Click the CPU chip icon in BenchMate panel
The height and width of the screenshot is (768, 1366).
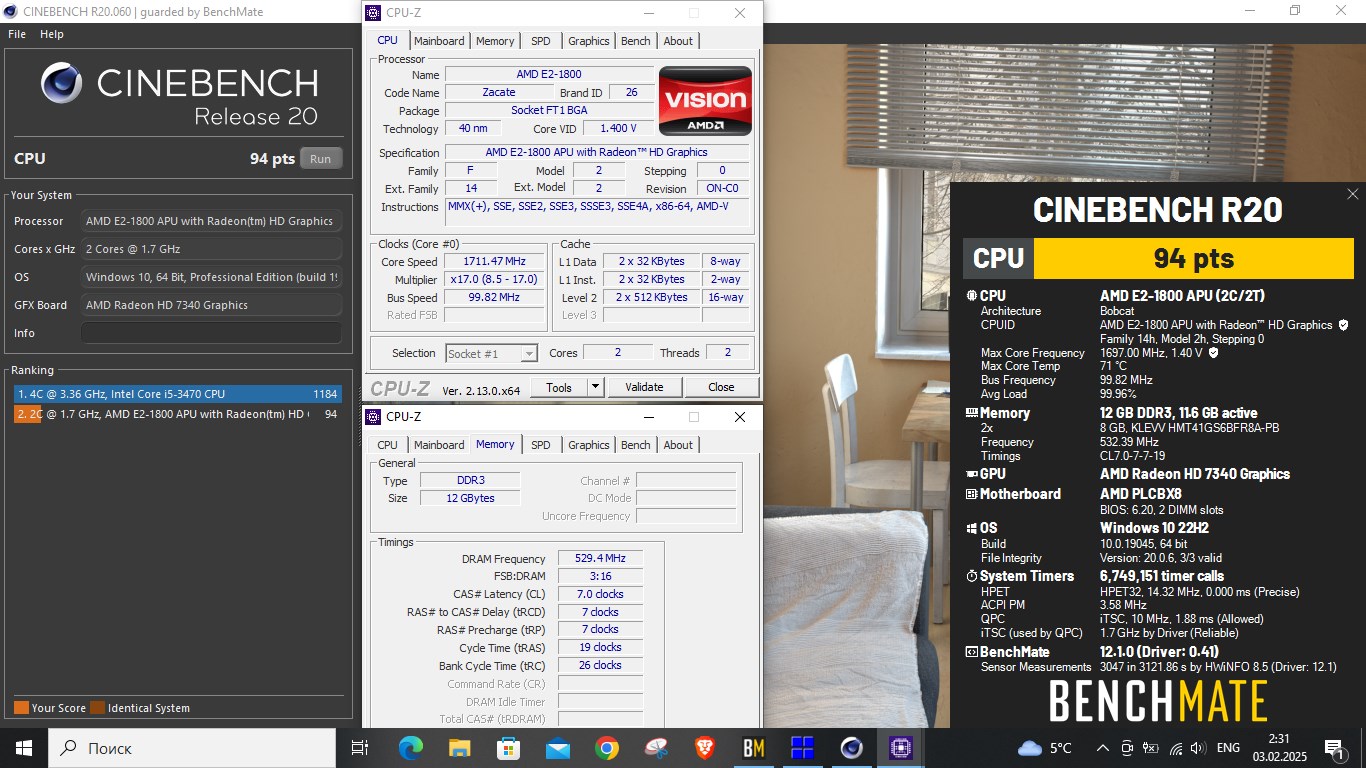tap(971, 296)
